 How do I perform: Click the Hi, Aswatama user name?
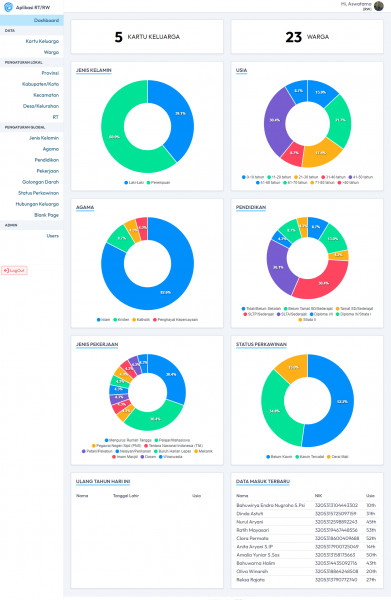[356, 4]
